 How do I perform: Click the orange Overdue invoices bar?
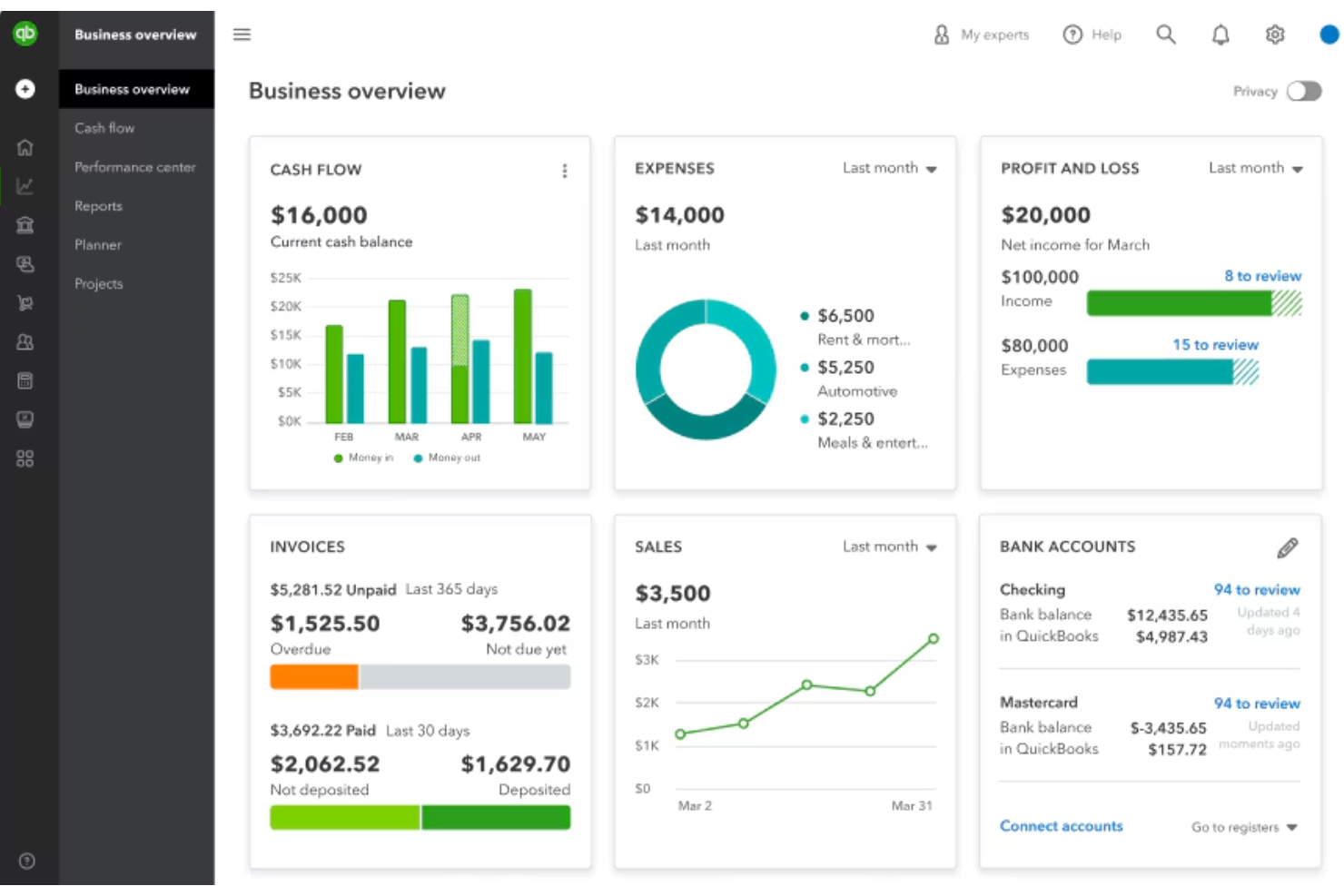tap(314, 676)
